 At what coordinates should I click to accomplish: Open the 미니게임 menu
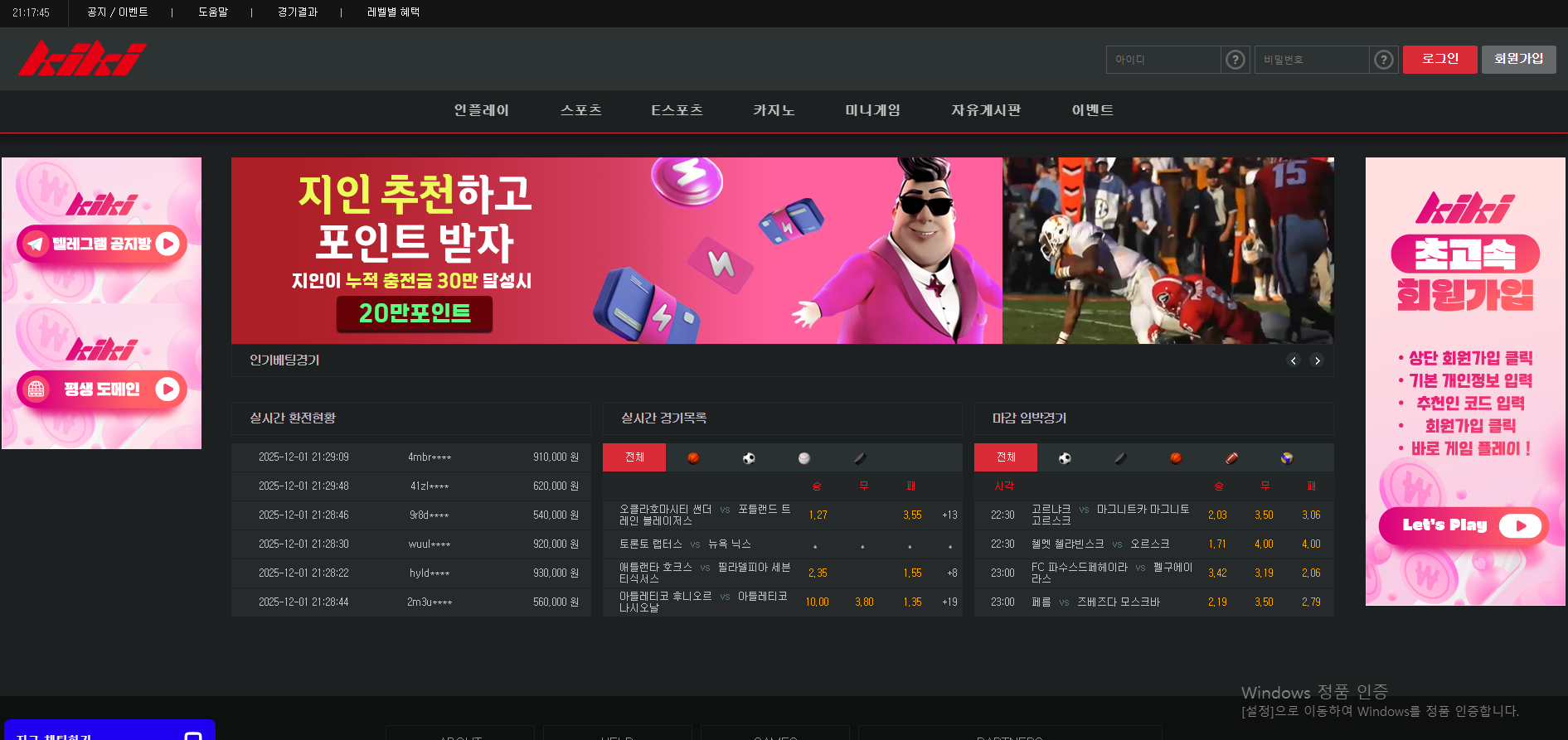click(x=872, y=110)
